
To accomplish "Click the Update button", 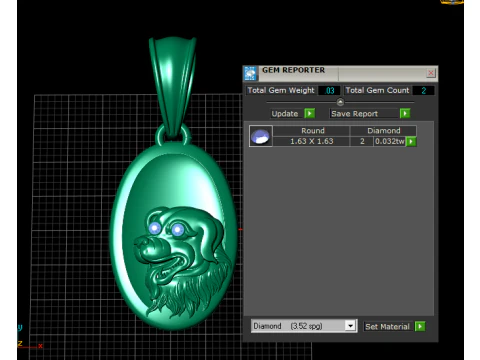I will coord(285,114).
